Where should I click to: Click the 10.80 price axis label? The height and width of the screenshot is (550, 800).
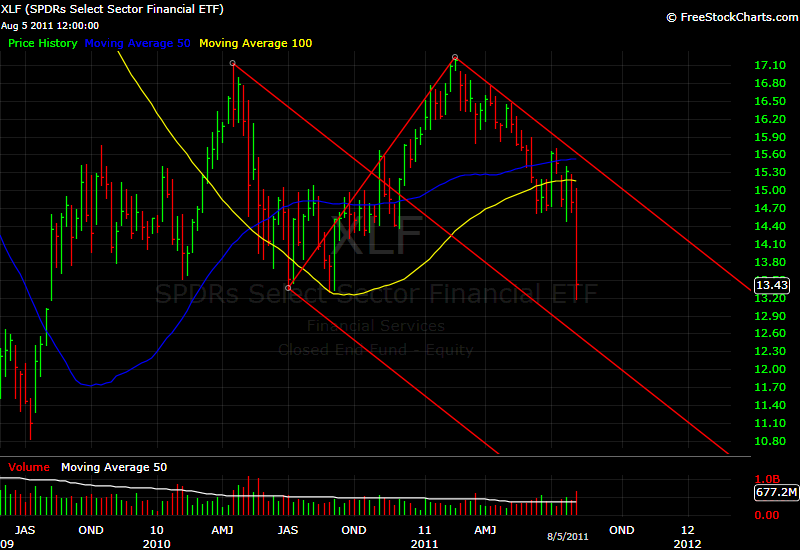click(x=770, y=441)
